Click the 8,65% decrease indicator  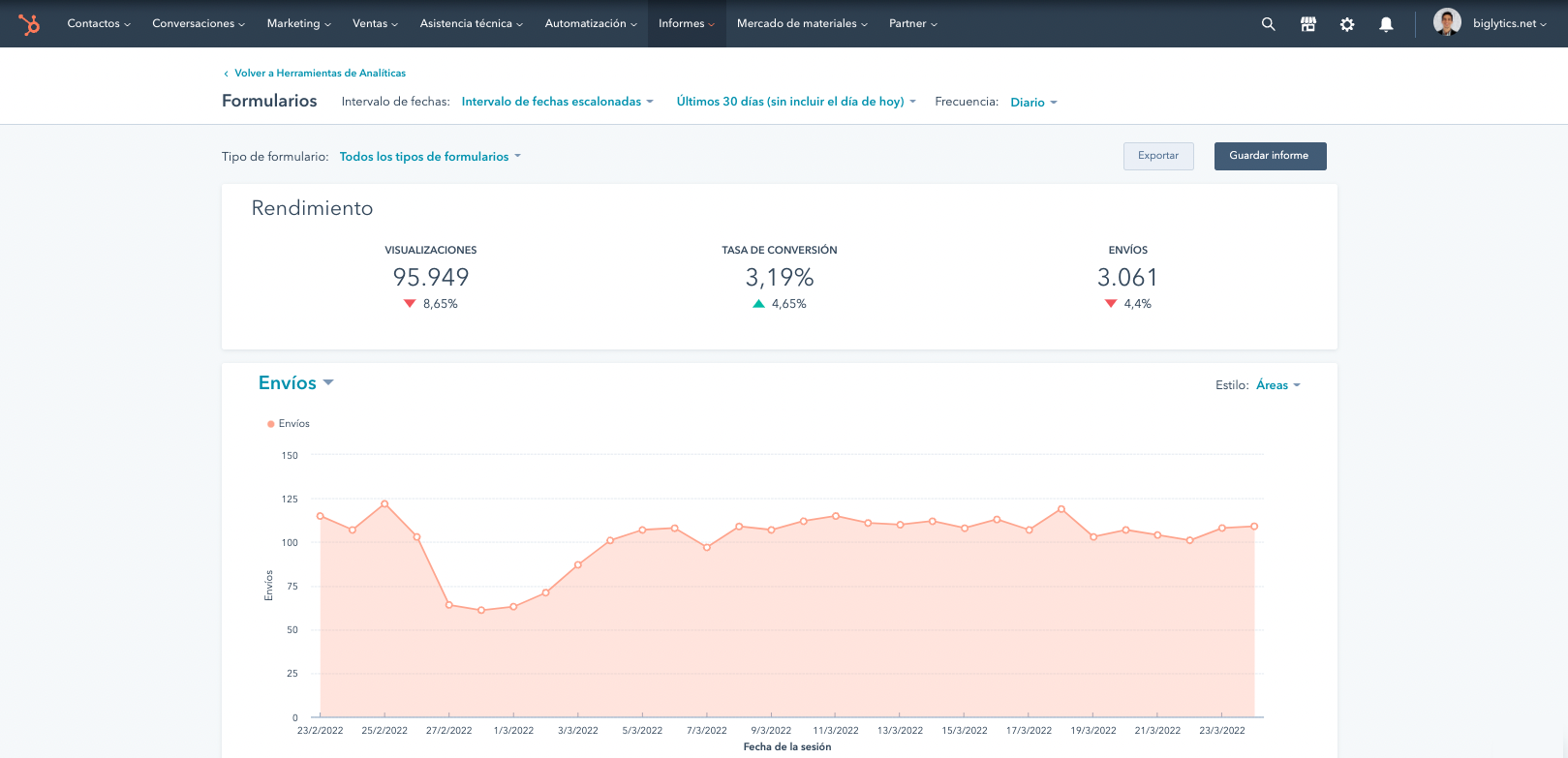click(x=431, y=304)
